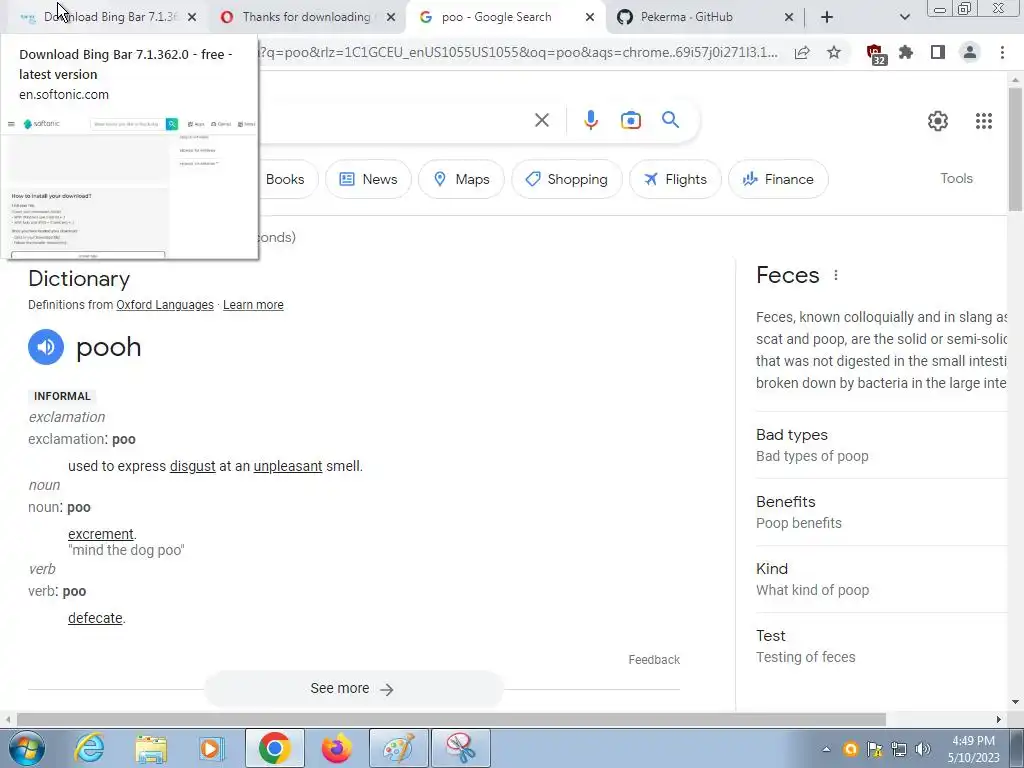Click the horizontal scrollbar thumb

[x=451, y=720]
